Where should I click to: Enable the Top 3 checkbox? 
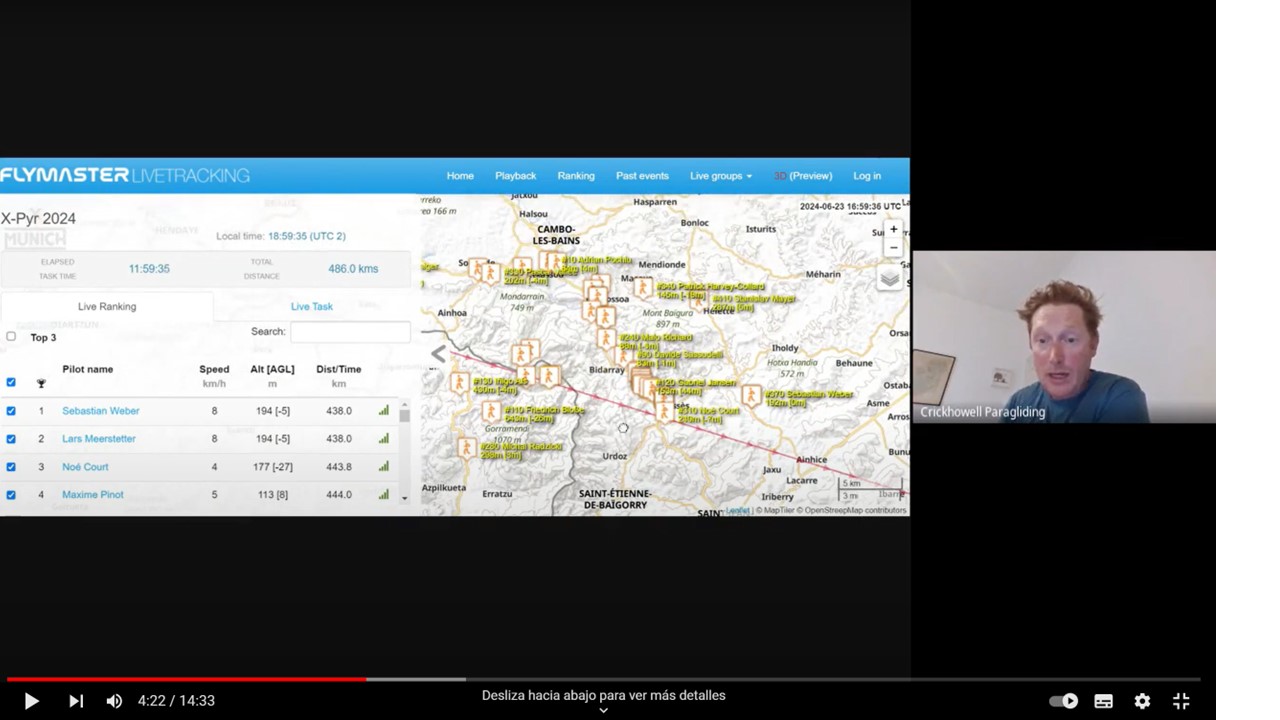pos(11,337)
